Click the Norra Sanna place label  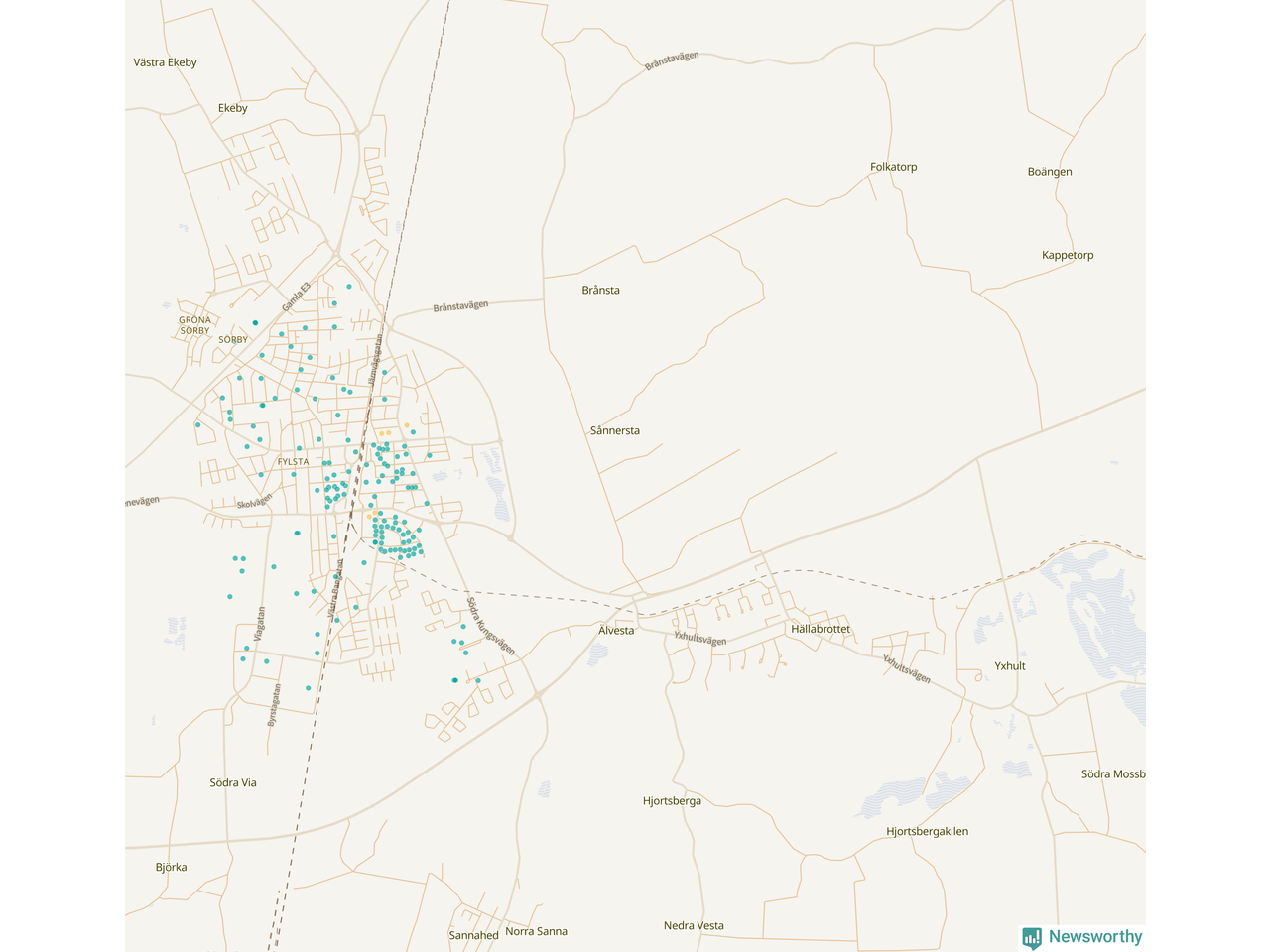536,932
